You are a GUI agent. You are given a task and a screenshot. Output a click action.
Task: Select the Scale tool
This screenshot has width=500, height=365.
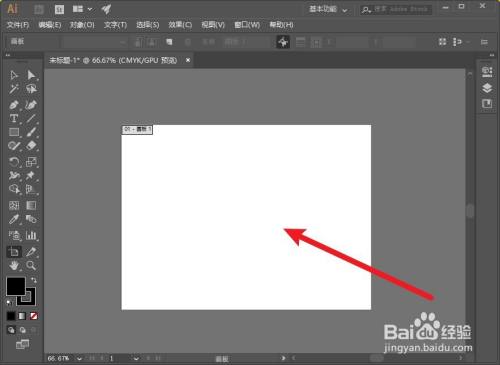31,162
